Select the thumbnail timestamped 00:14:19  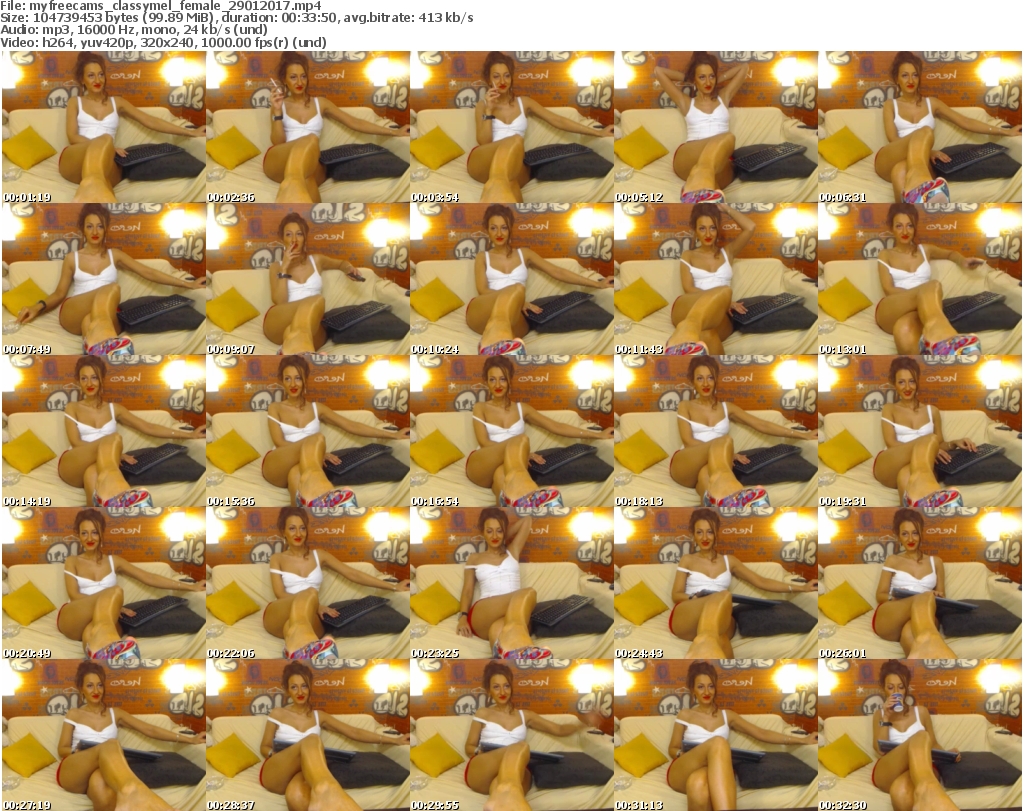[x=104, y=431]
